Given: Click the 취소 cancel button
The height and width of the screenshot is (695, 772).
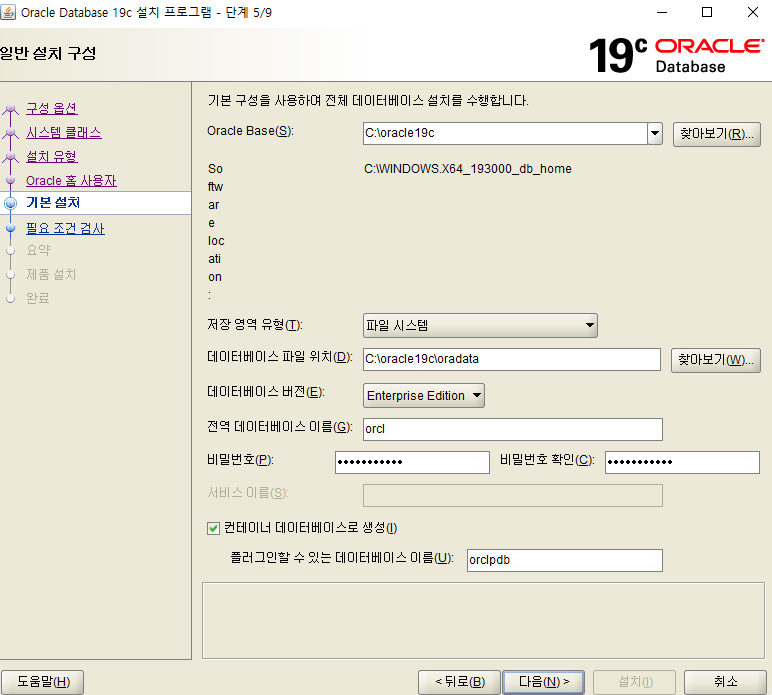Looking at the screenshot, I should [725, 682].
